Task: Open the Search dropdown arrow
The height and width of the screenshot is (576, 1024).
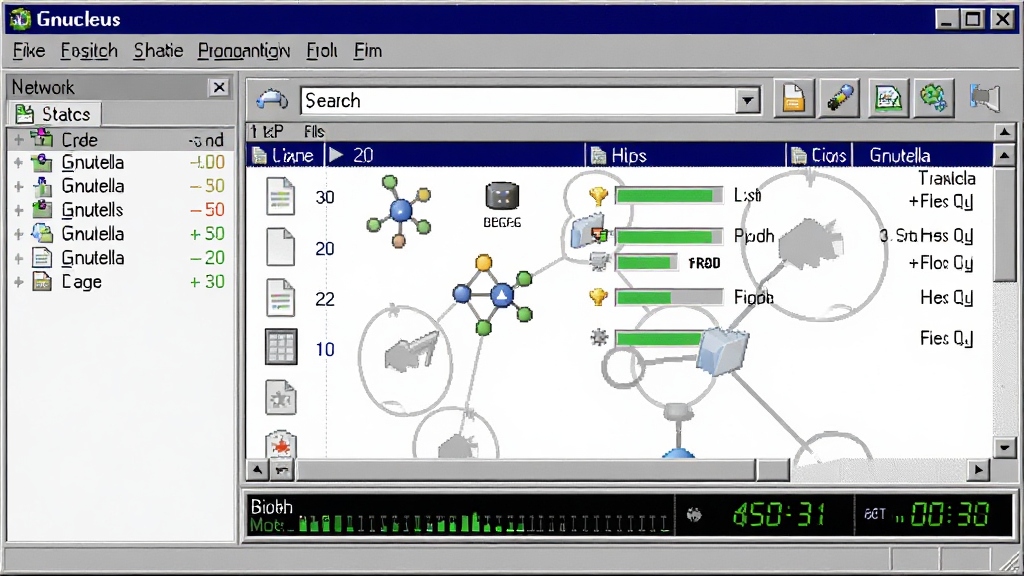Action: tap(748, 101)
